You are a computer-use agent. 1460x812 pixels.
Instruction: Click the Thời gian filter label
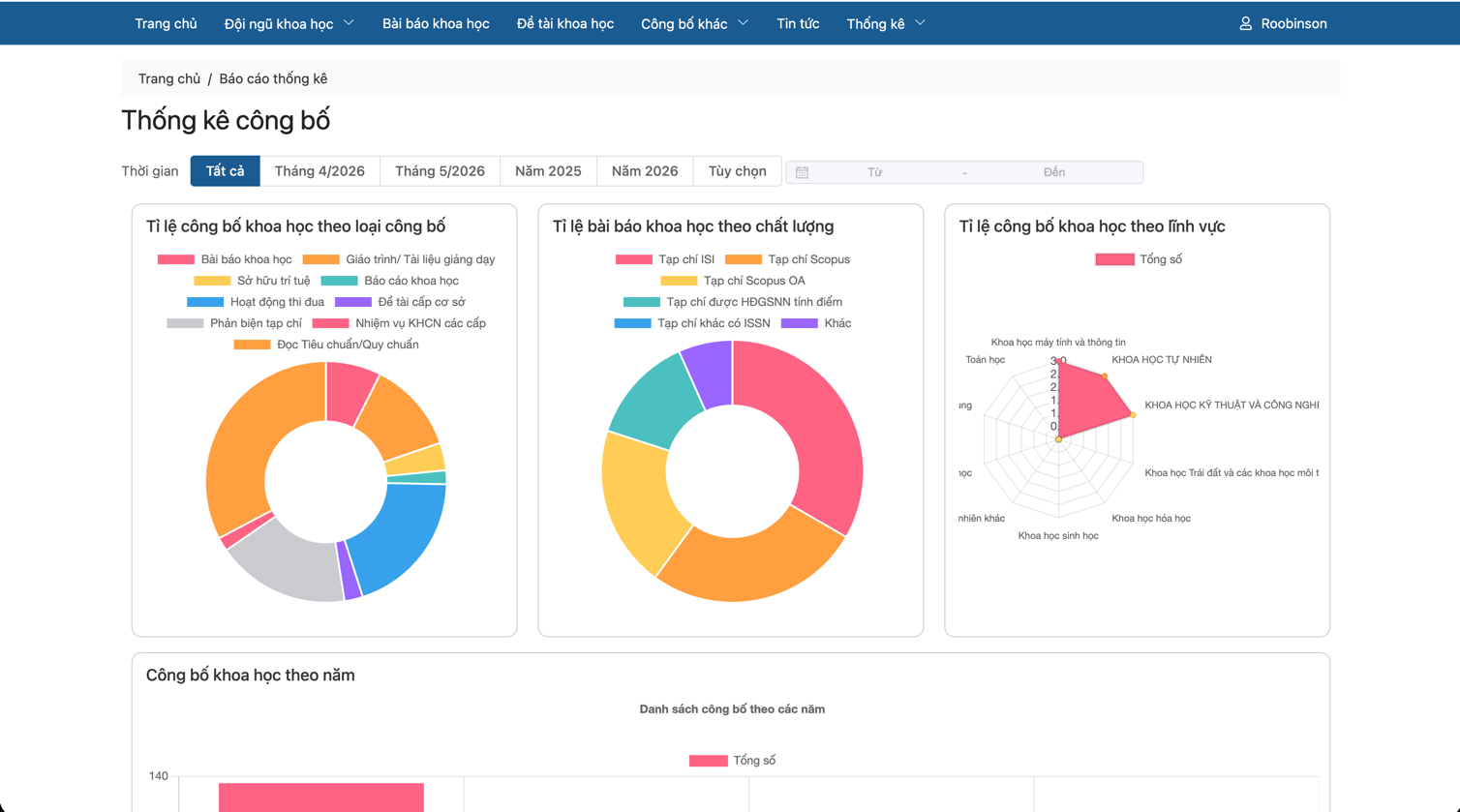pyautogui.click(x=150, y=171)
